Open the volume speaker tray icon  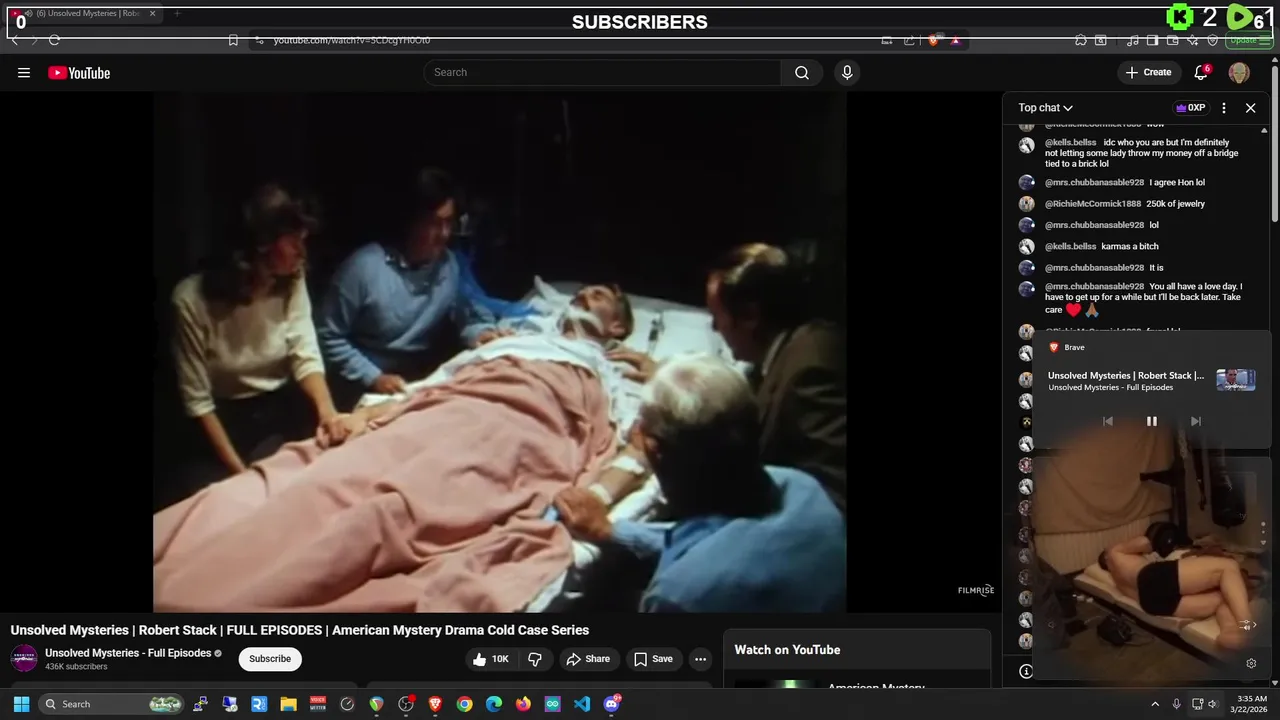(1213, 704)
